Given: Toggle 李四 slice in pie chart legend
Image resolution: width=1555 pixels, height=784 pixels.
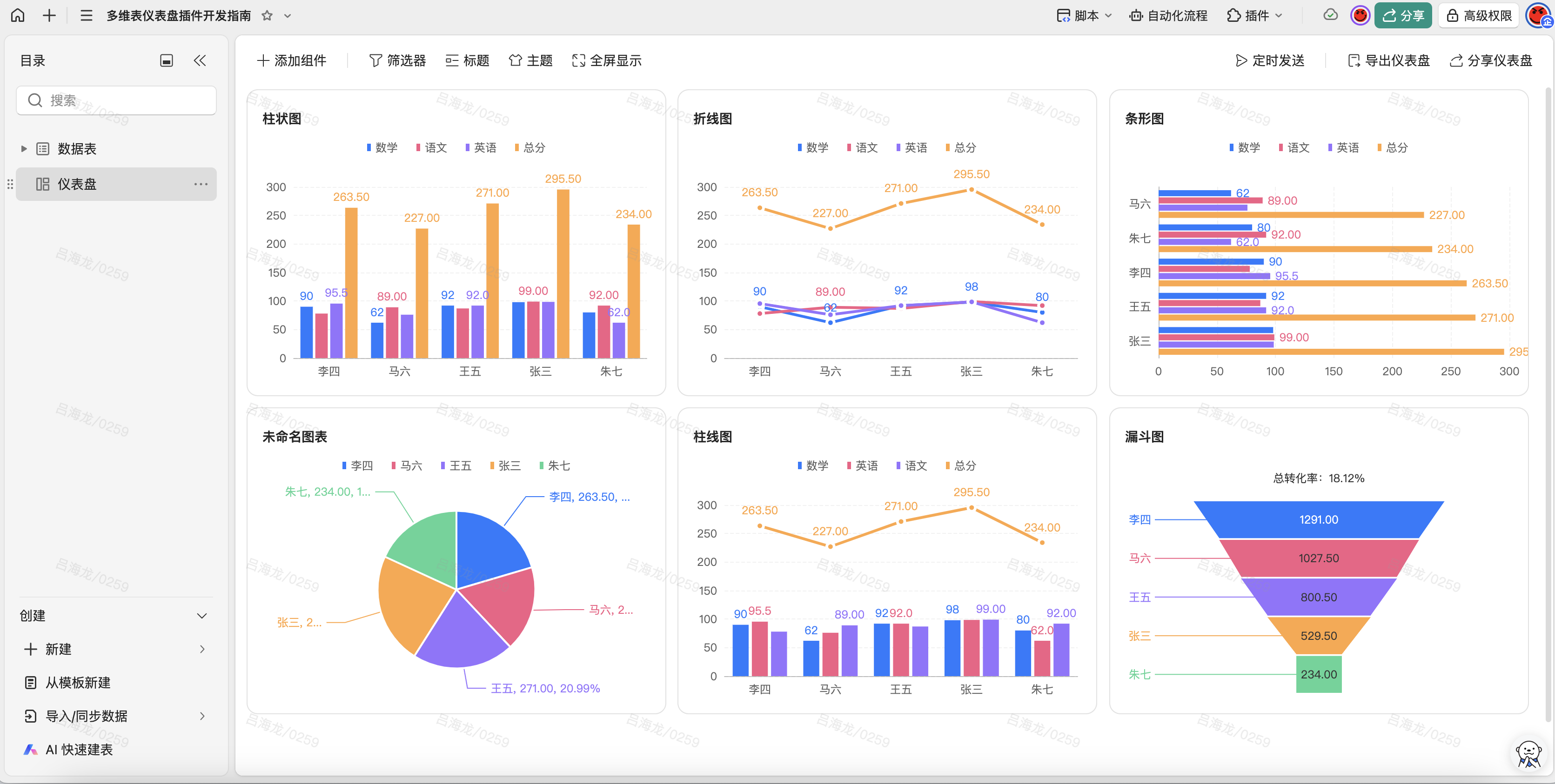Looking at the screenshot, I should pyautogui.click(x=357, y=465).
